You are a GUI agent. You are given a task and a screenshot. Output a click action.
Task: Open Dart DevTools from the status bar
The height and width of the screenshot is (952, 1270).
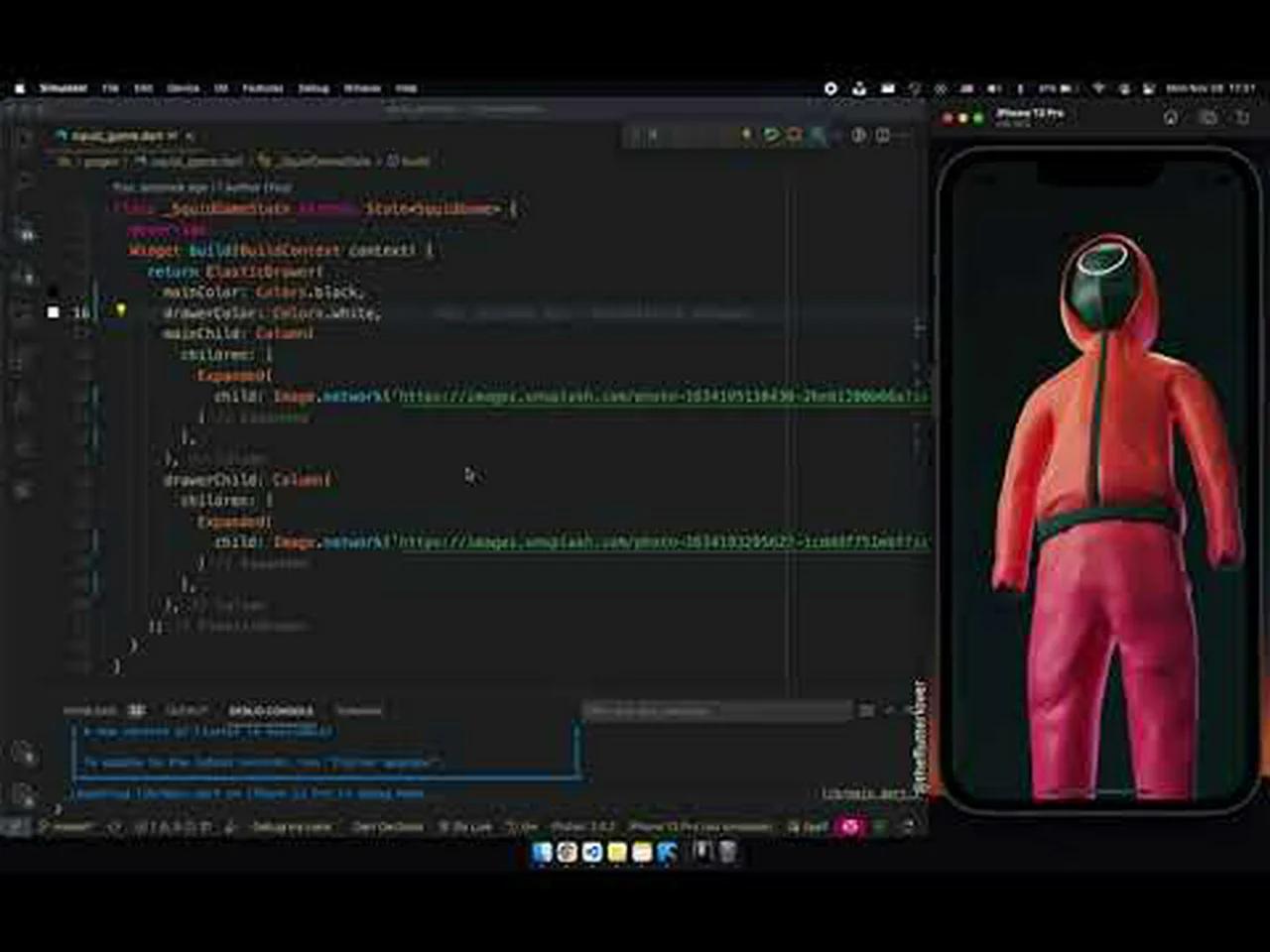click(378, 826)
